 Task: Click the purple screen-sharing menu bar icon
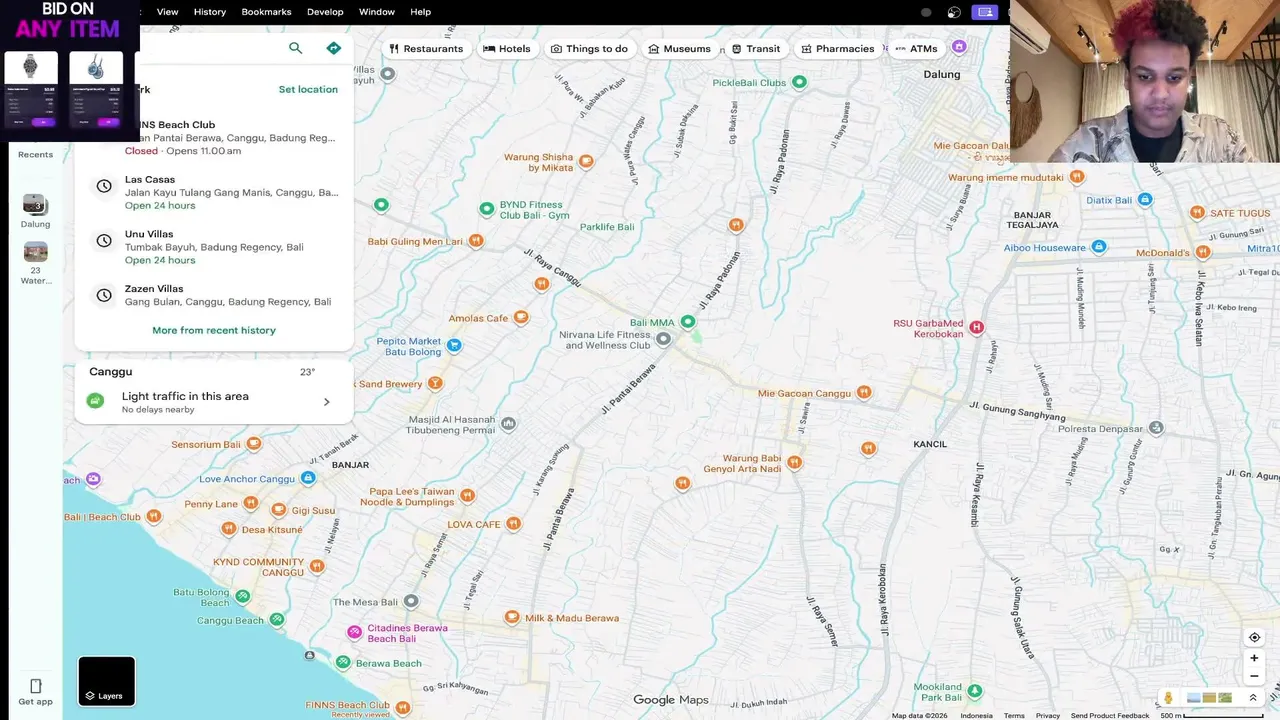[985, 12]
